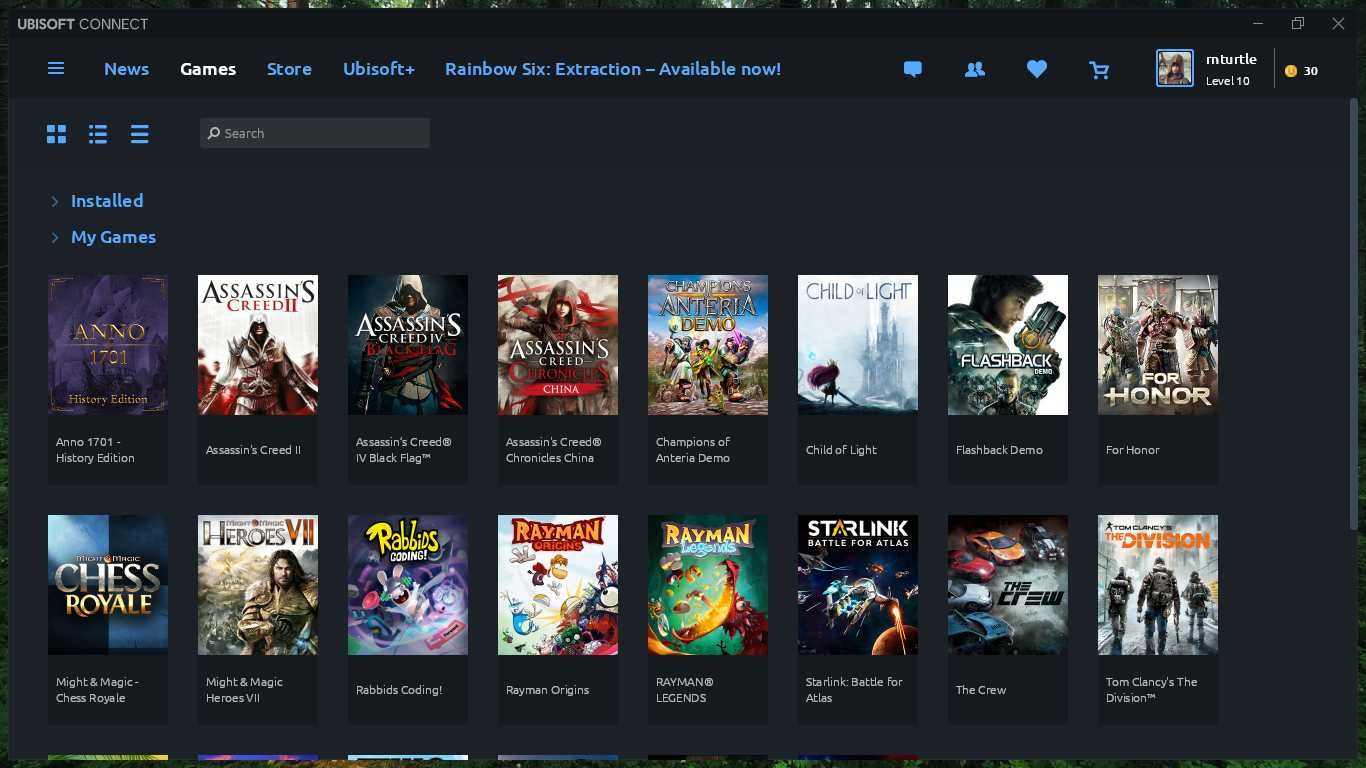Open Assassin's Creed Chronicles China cover

(558, 345)
